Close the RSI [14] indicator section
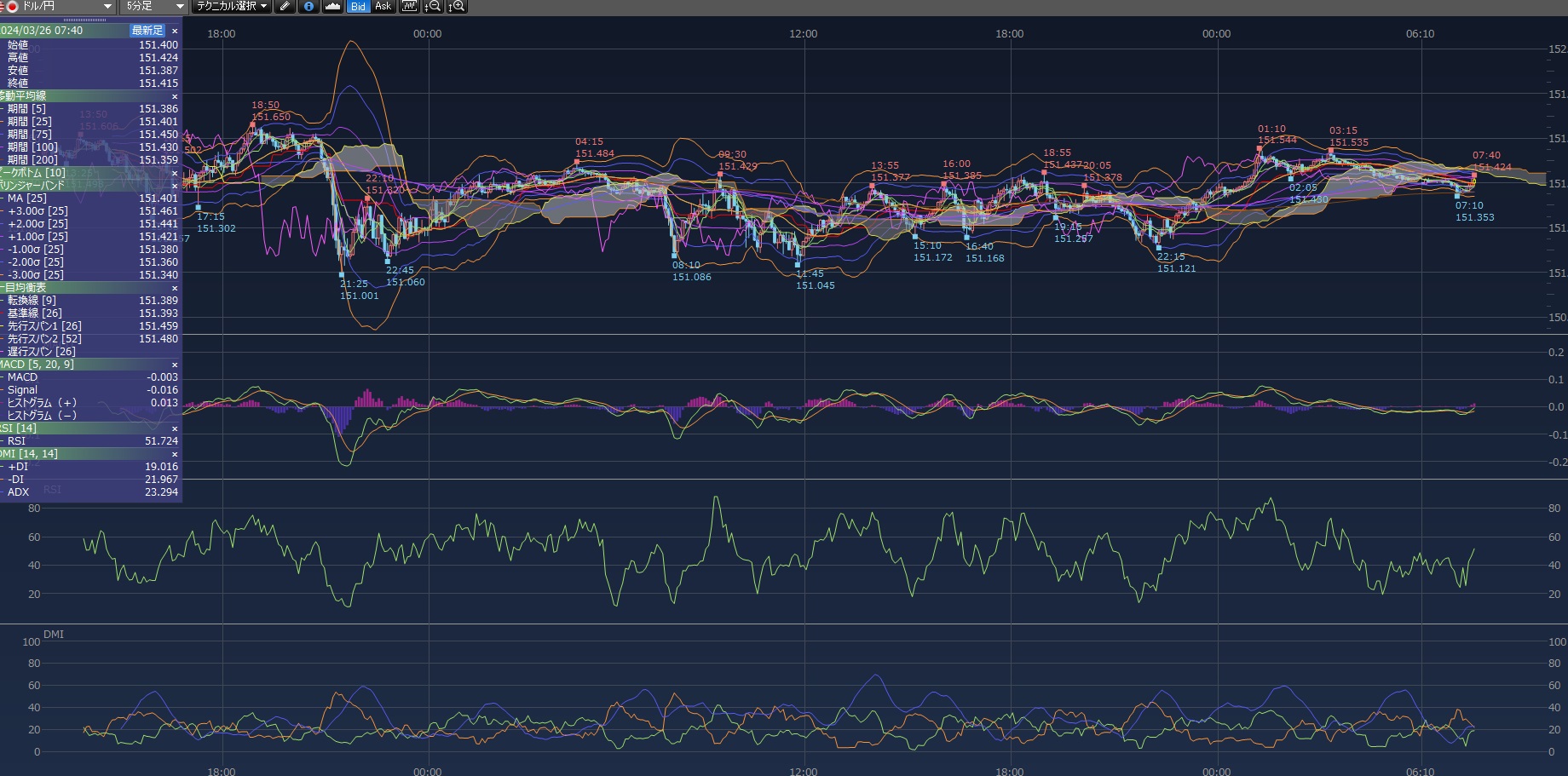Screen dimensions: 1568x776 (x=175, y=428)
